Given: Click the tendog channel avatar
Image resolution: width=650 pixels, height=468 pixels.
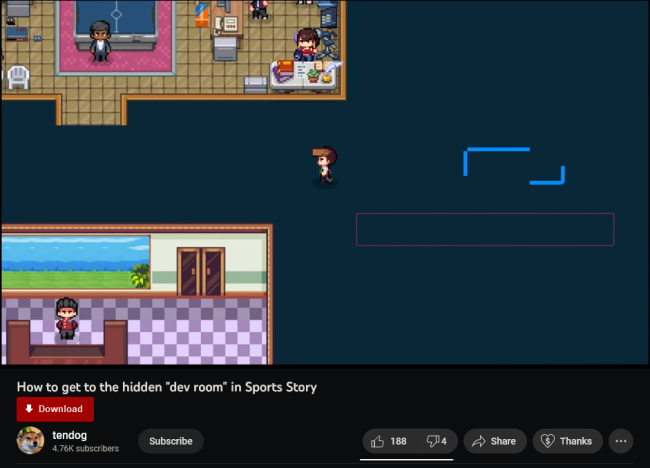Looking at the screenshot, I should click(30, 441).
